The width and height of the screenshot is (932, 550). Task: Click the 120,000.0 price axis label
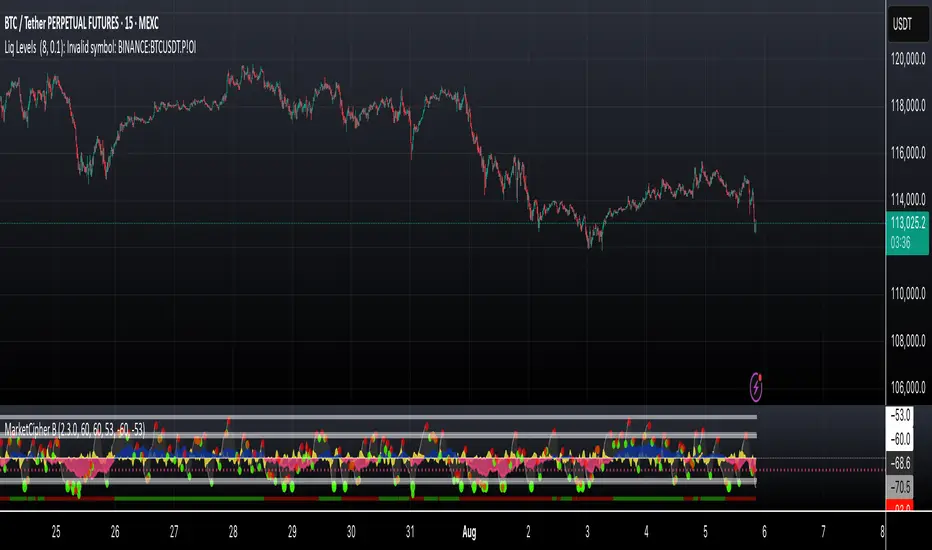(906, 60)
